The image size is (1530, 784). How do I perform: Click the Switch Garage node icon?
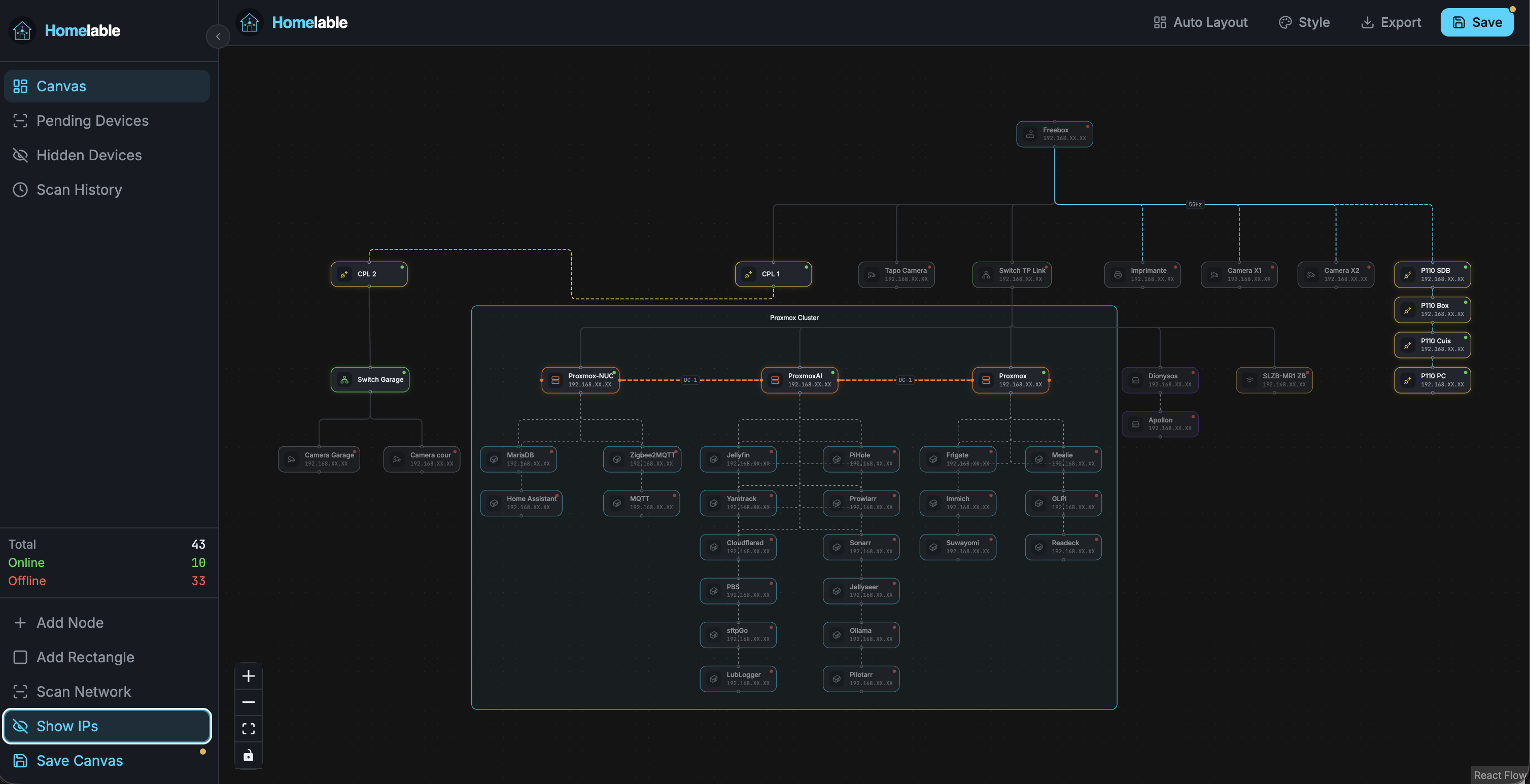click(x=344, y=379)
